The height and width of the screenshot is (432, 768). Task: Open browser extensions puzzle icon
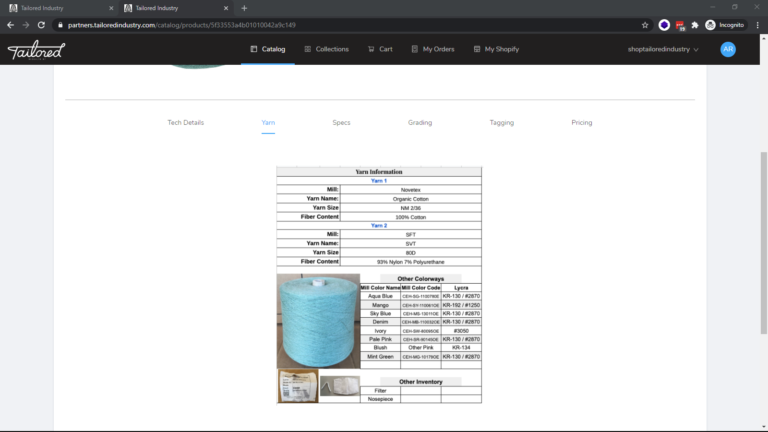point(694,25)
